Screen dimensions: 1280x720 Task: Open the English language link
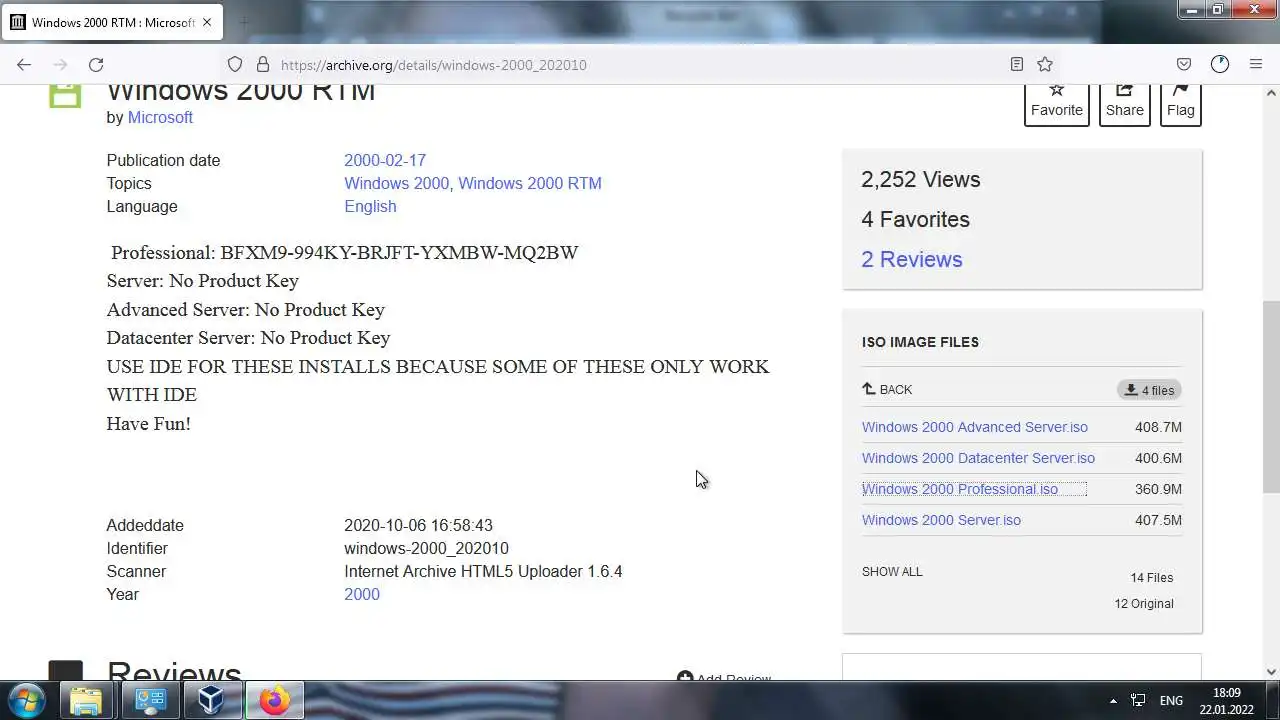pos(370,206)
